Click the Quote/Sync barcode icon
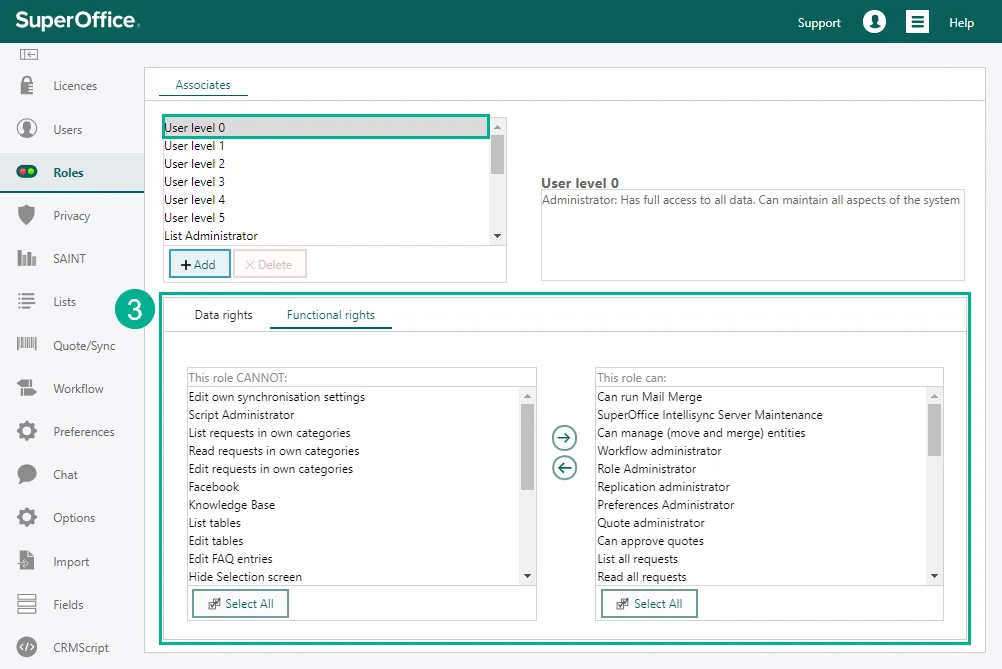 click(27, 345)
